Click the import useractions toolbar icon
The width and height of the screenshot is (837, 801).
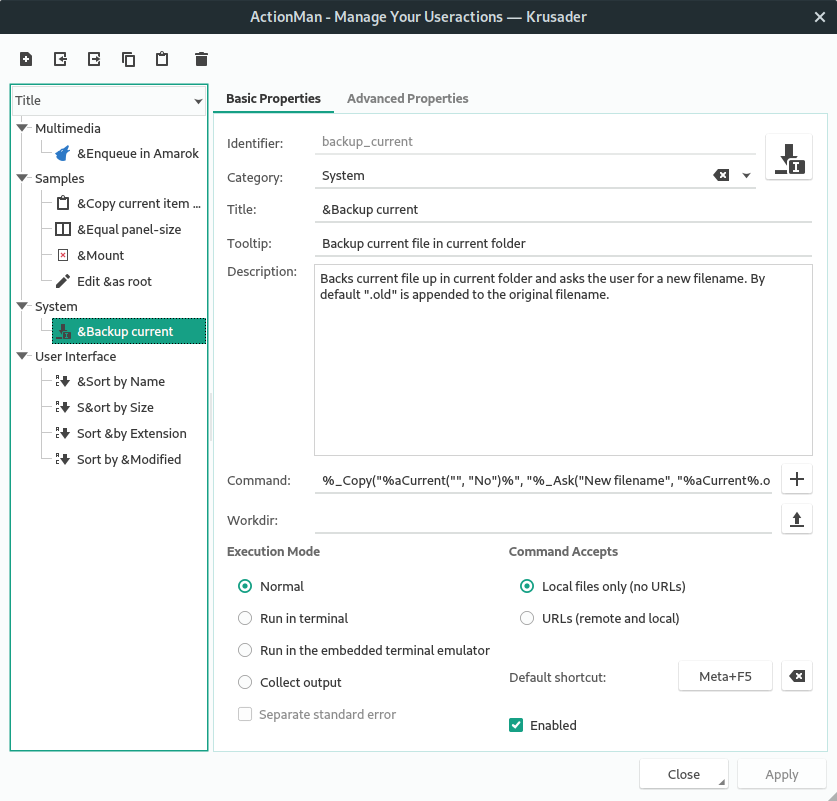pos(60,59)
